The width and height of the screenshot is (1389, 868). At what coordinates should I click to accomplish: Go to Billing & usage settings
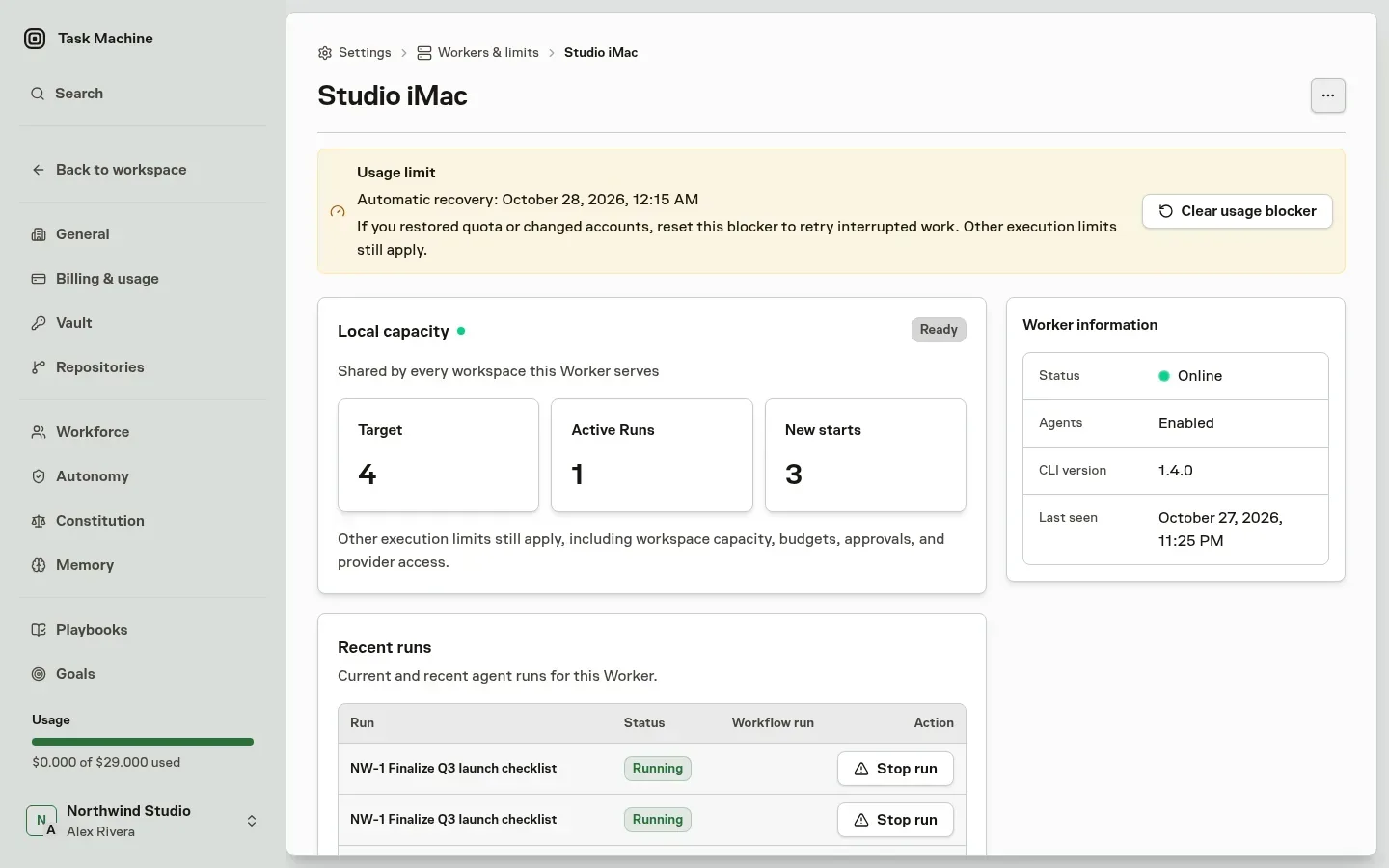tap(142, 279)
